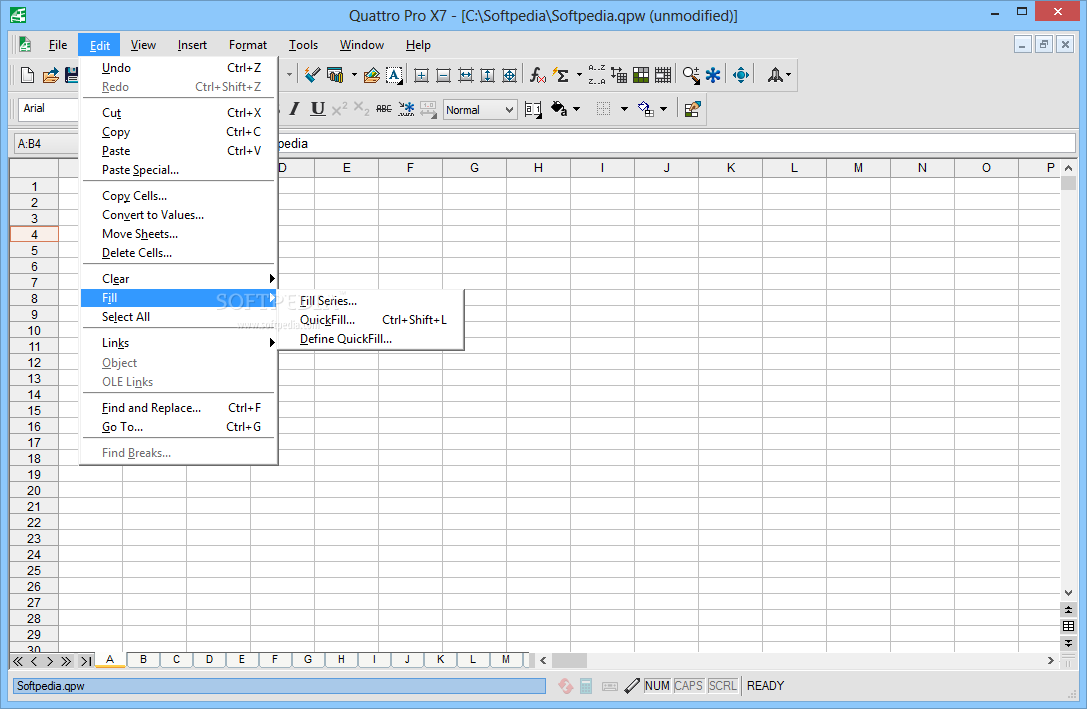1087x709 pixels.
Task: Click the fit row height icon
Action: [x=487, y=75]
